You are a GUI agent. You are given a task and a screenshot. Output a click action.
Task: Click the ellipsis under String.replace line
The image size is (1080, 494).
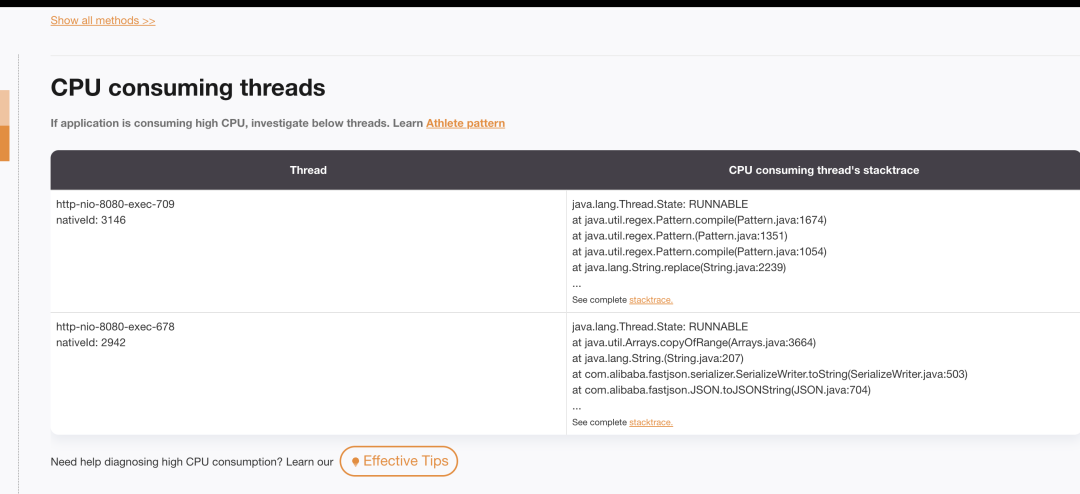577,285
